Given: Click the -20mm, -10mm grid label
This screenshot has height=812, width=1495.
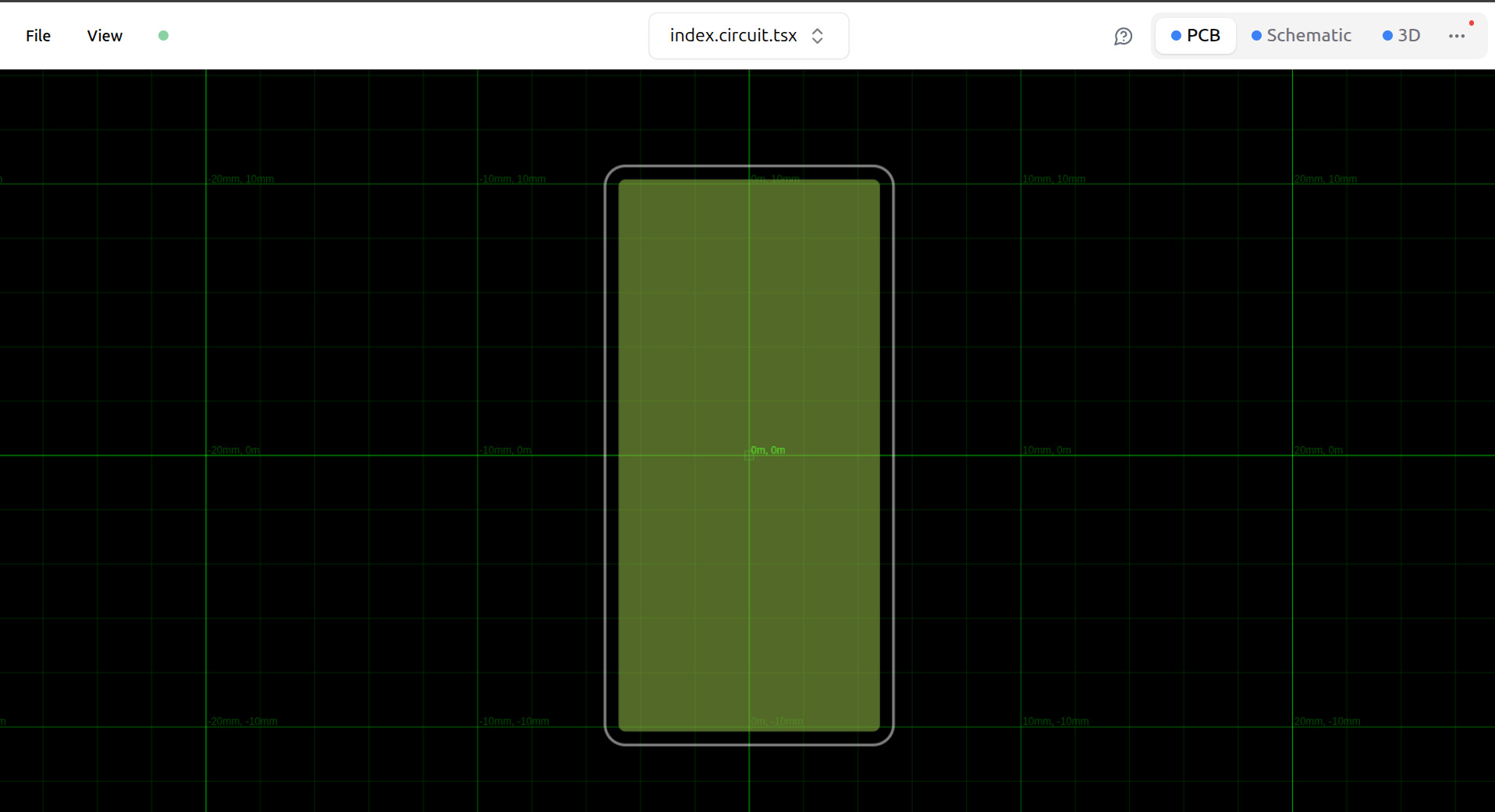Looking at the screenshot, I should click(x=243, y=722).
